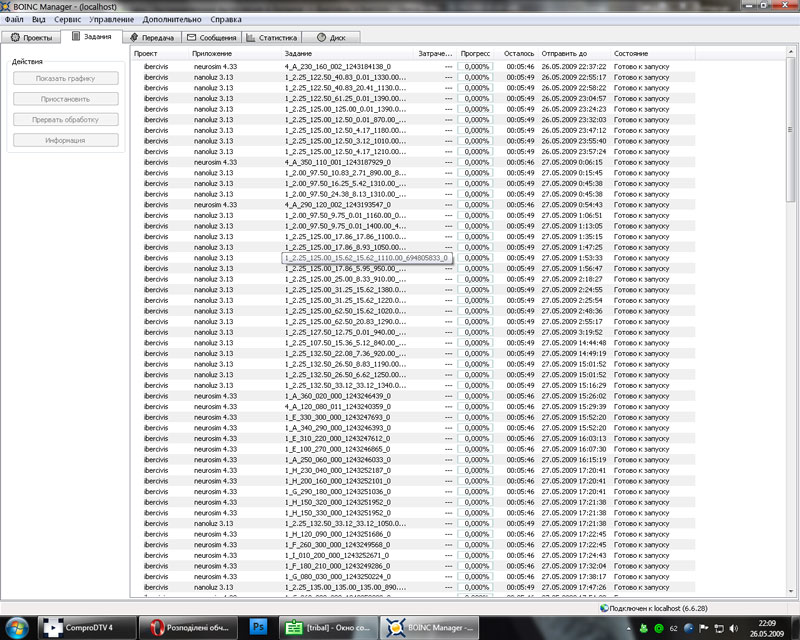800x640 pixels.
Task: Sort by the Отправить до column header
Action: [574, 53]
